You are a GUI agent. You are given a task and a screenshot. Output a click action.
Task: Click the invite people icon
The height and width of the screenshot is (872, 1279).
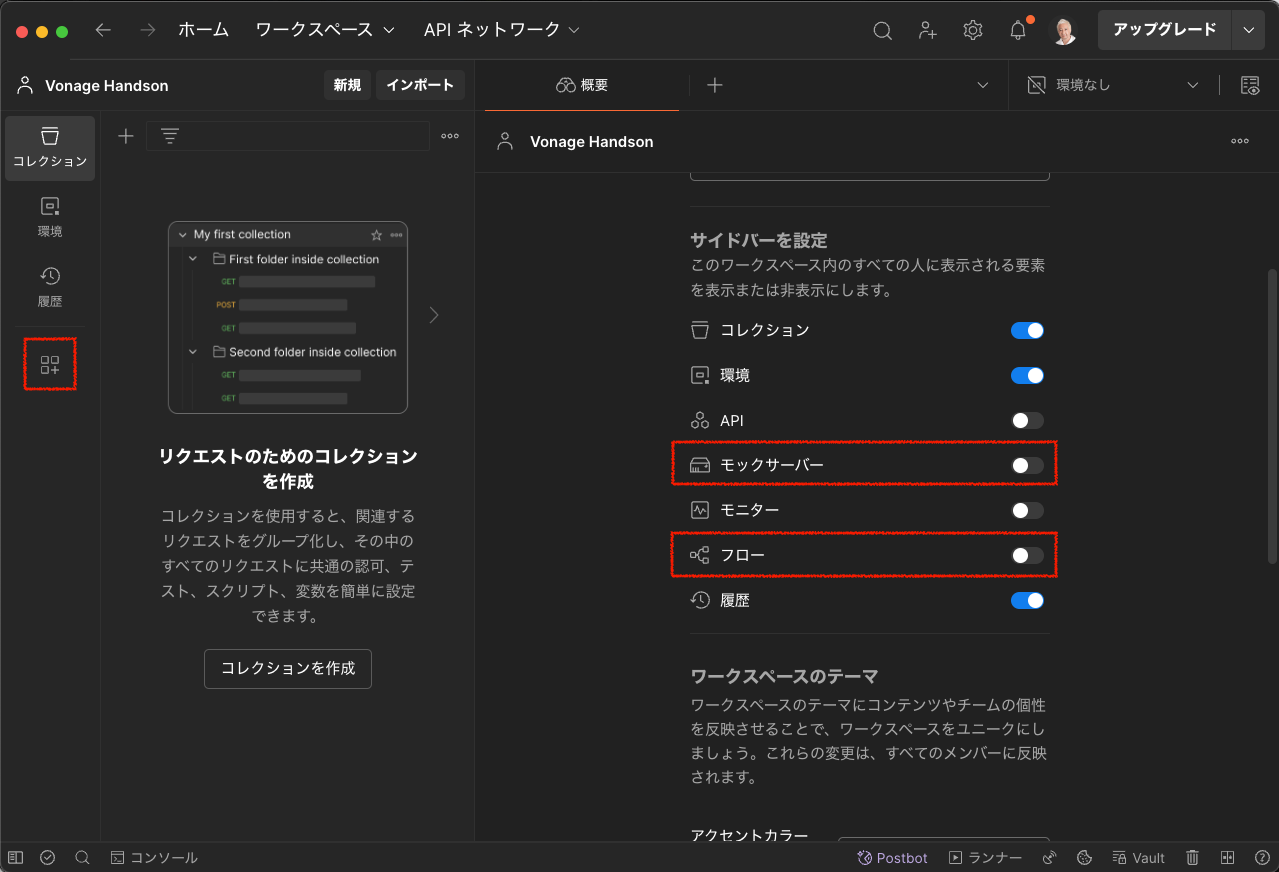click(x=928, y=30)
